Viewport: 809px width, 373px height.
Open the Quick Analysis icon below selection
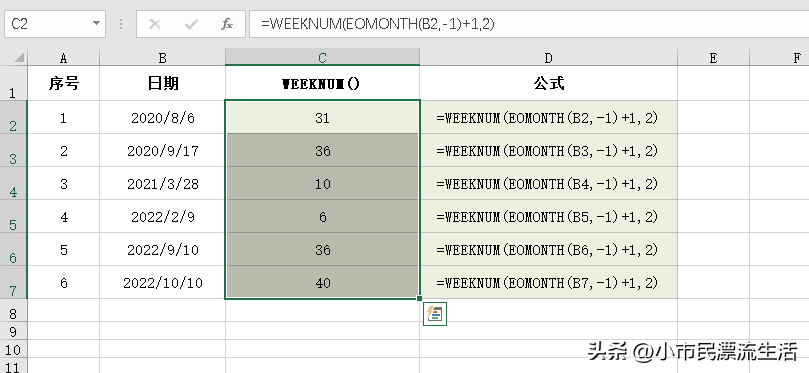coord(435,314)
